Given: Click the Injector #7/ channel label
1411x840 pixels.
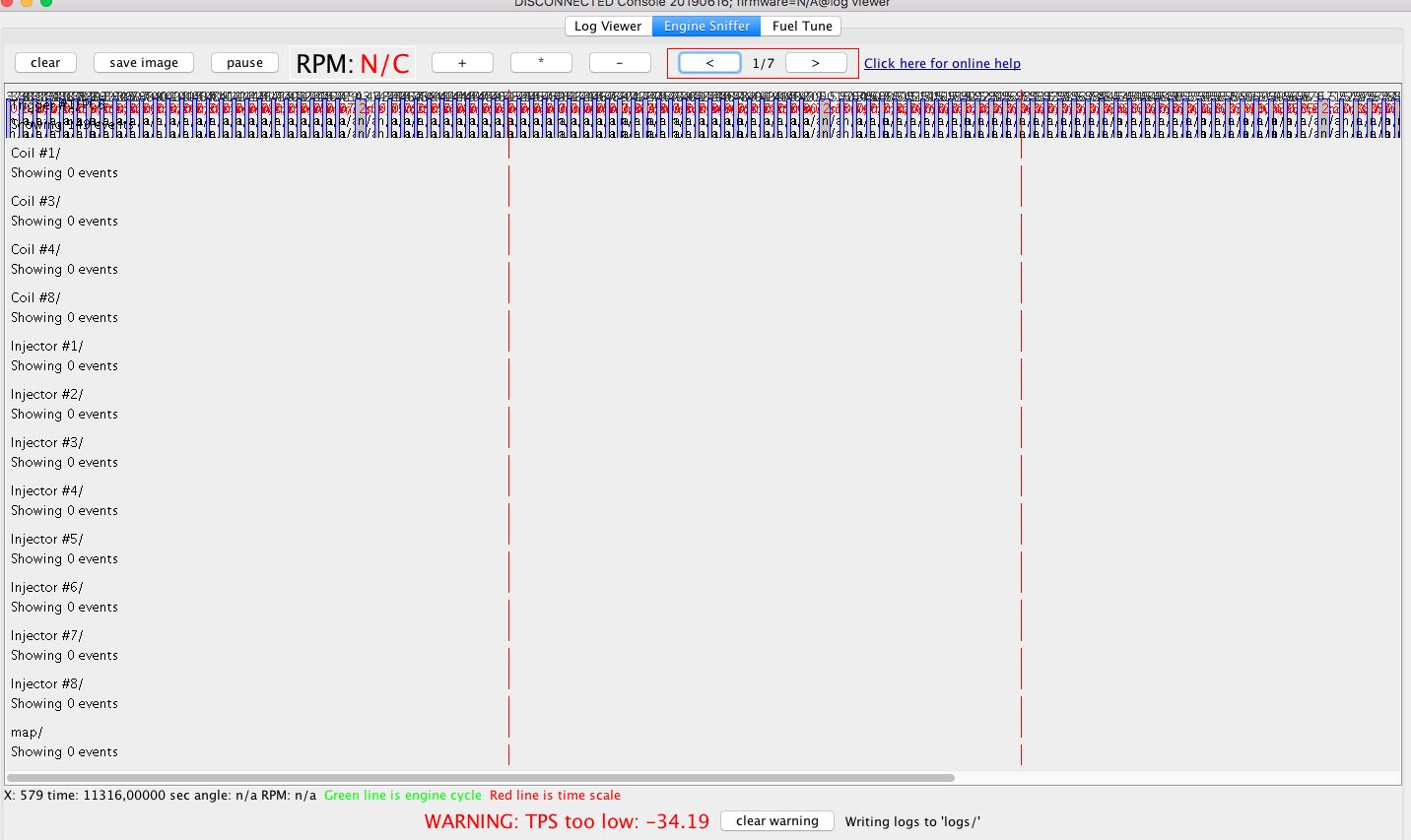Looking at the screenshot, I should click(x=47, y=635).
